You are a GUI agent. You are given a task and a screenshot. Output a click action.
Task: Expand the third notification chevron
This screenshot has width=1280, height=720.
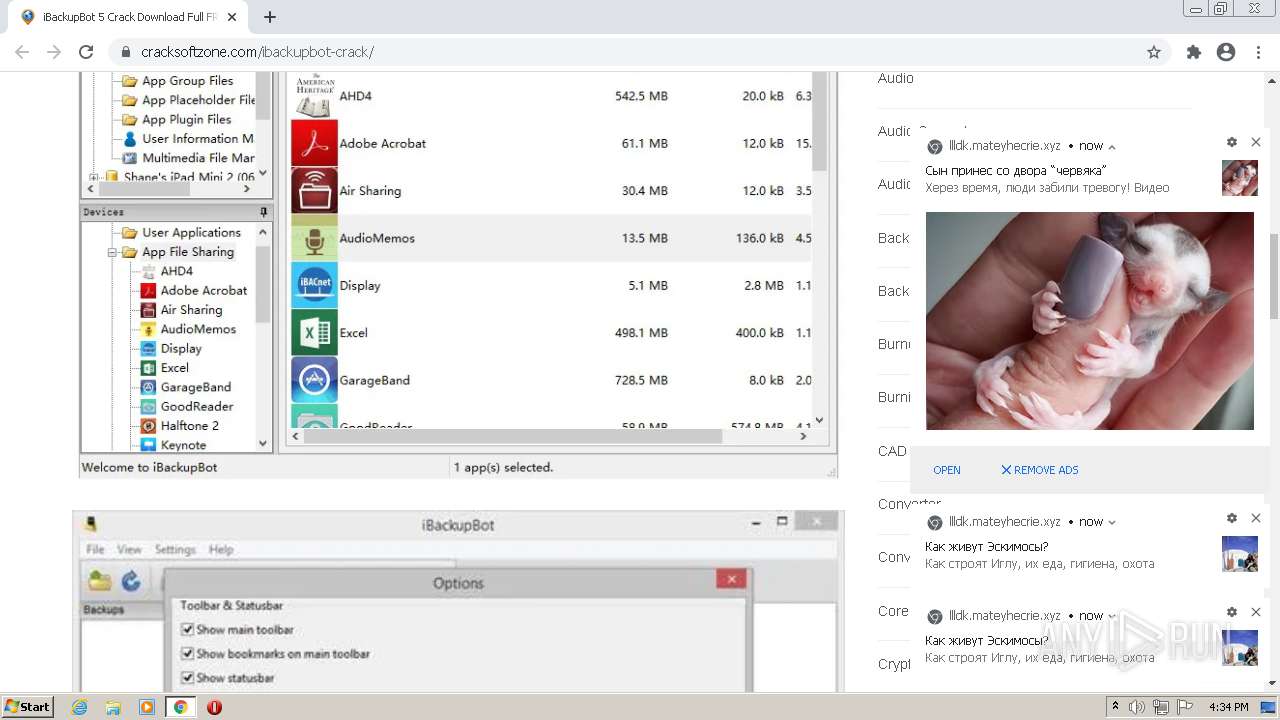(1112, 616)
